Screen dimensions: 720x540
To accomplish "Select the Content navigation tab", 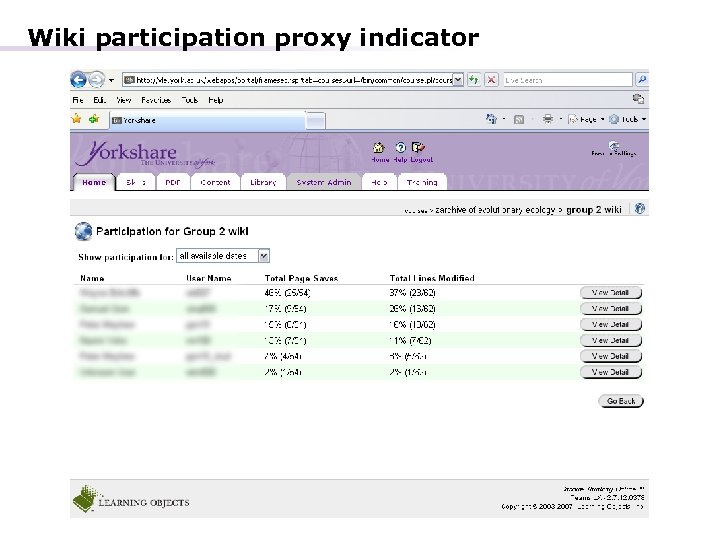I will (x=215, y=182).
